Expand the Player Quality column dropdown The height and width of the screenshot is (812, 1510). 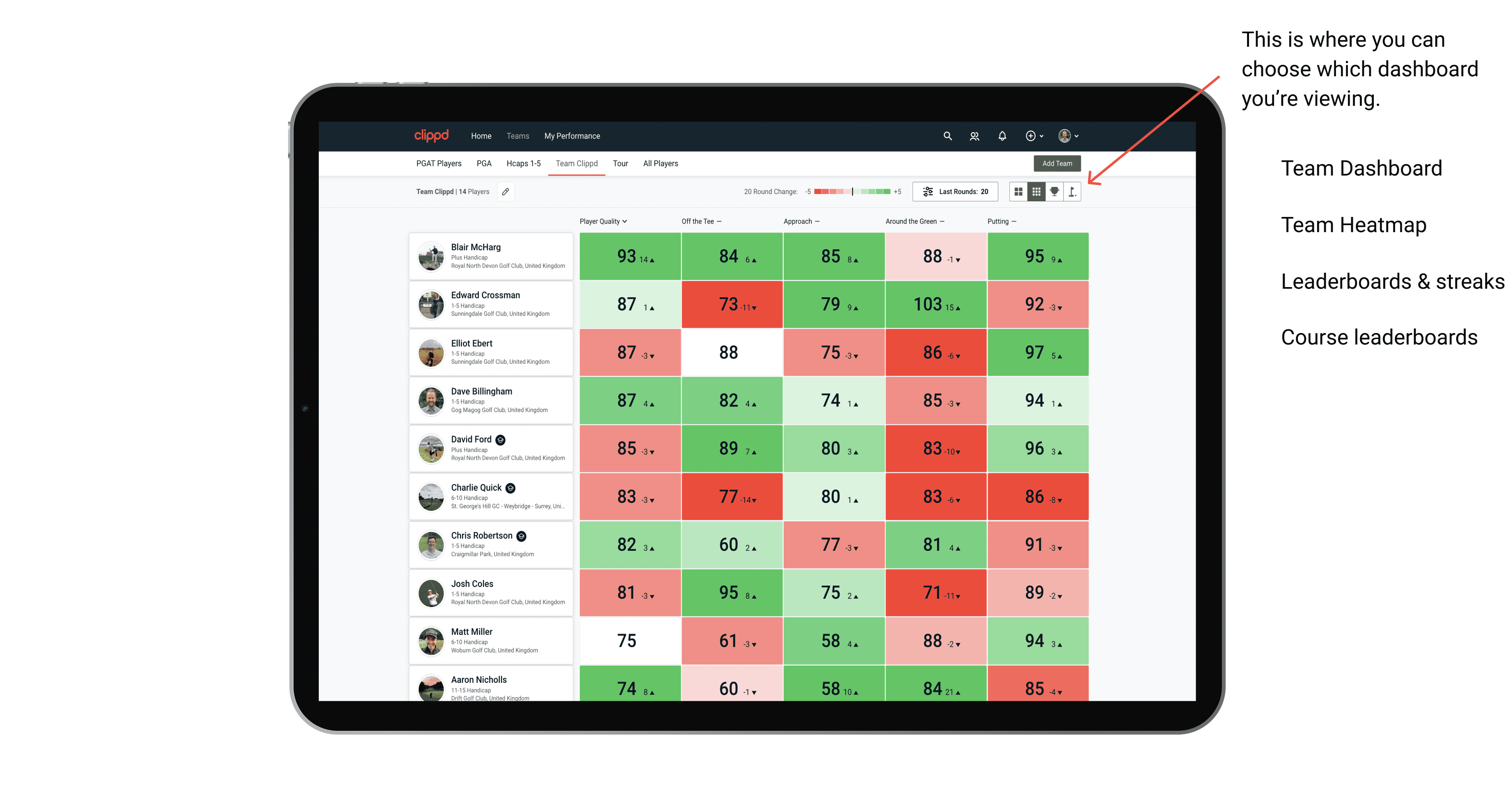[x=604, y=221]
